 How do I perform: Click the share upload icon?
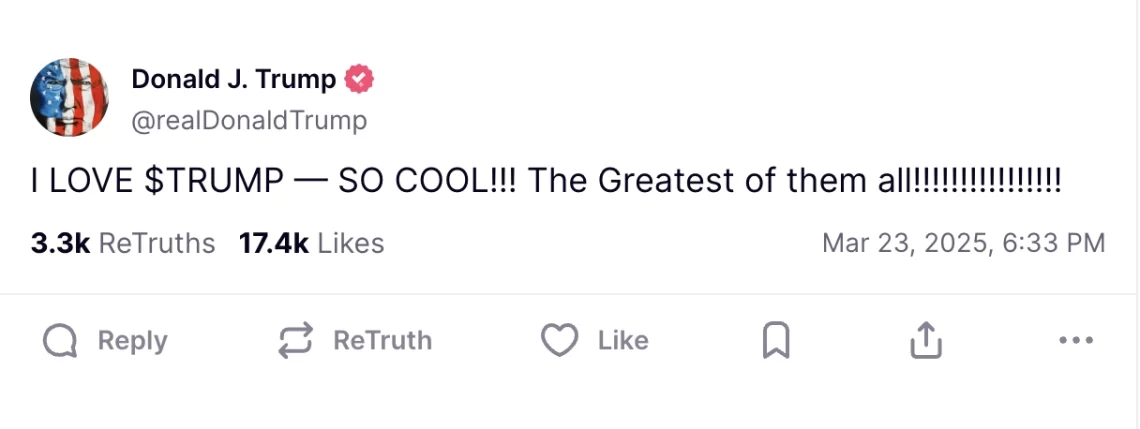[x=926, y=341]
